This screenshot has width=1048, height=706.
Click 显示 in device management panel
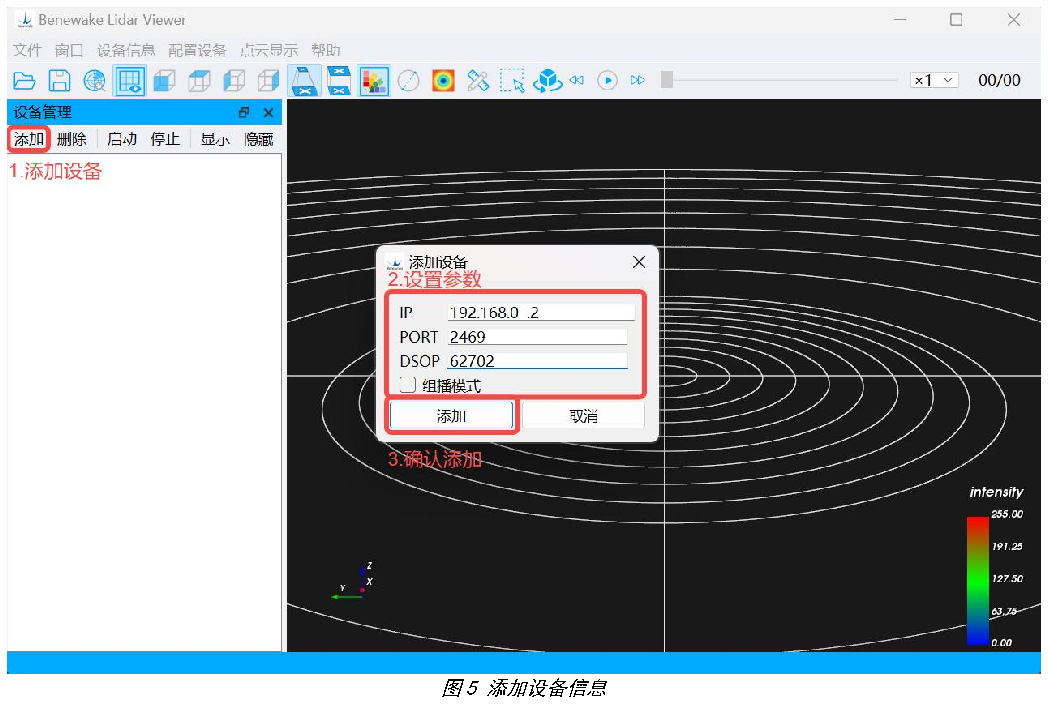215,139
